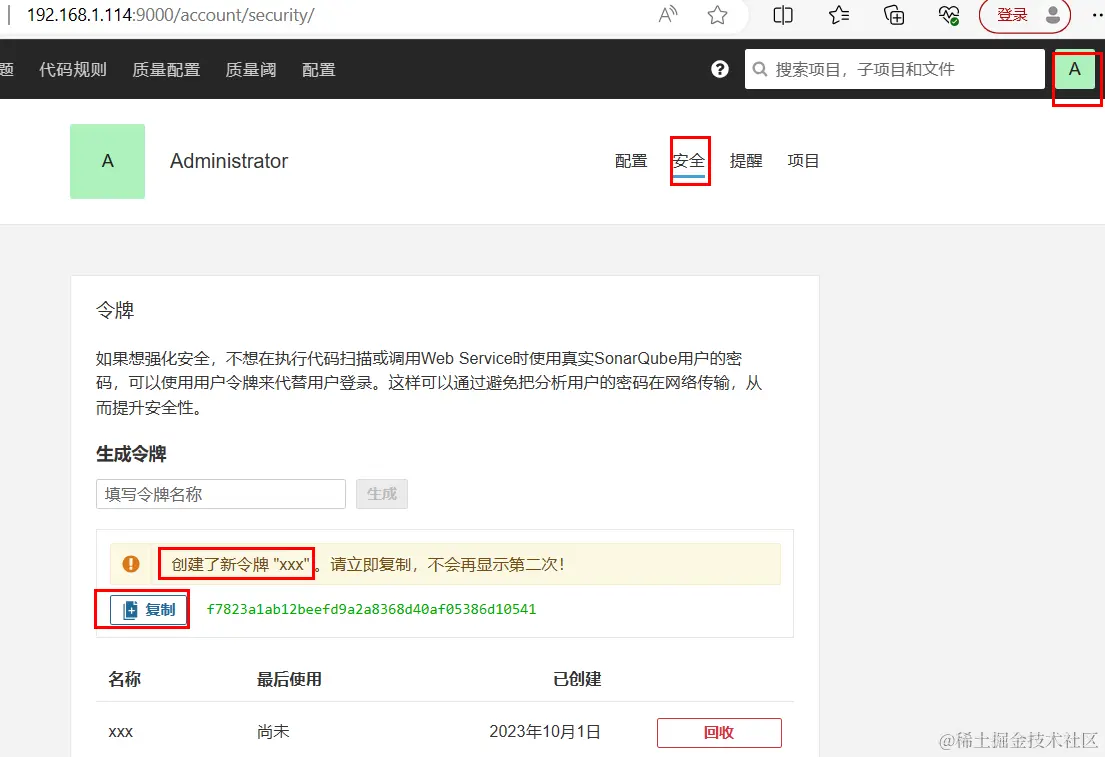Viewport: 1105px width, 757px height.
Task: Click the generated token string f7823a1ab...
Action: click(371, 609)
